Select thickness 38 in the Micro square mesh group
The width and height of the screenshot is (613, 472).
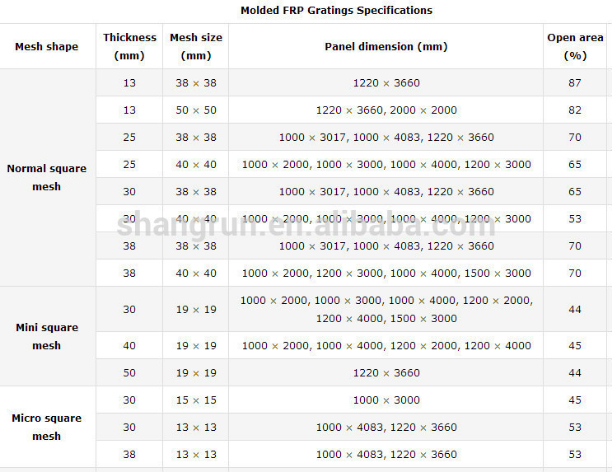click(x=129, y=454)
